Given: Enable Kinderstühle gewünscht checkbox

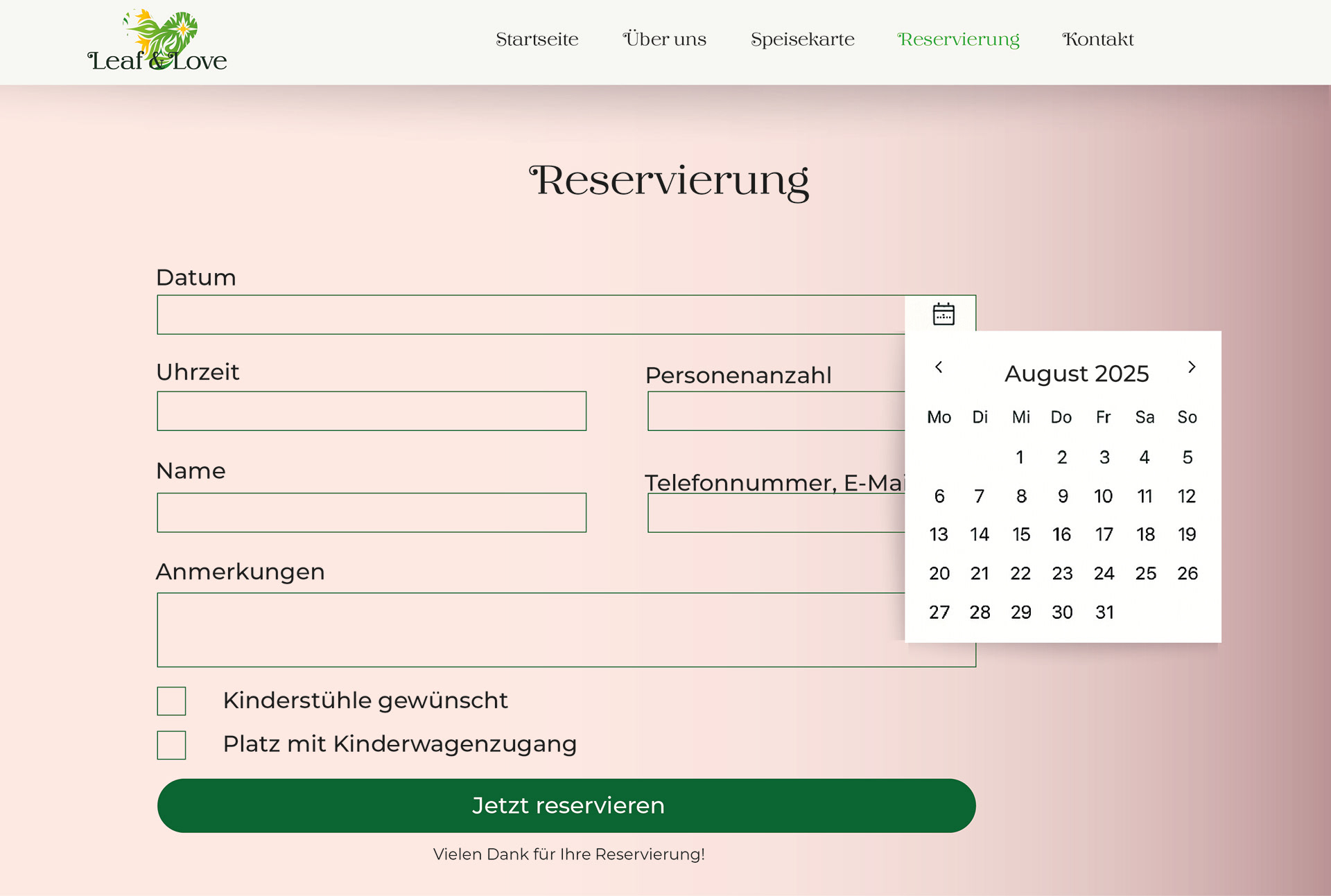Looking at the screenshot, I should (x=171, y=701).
